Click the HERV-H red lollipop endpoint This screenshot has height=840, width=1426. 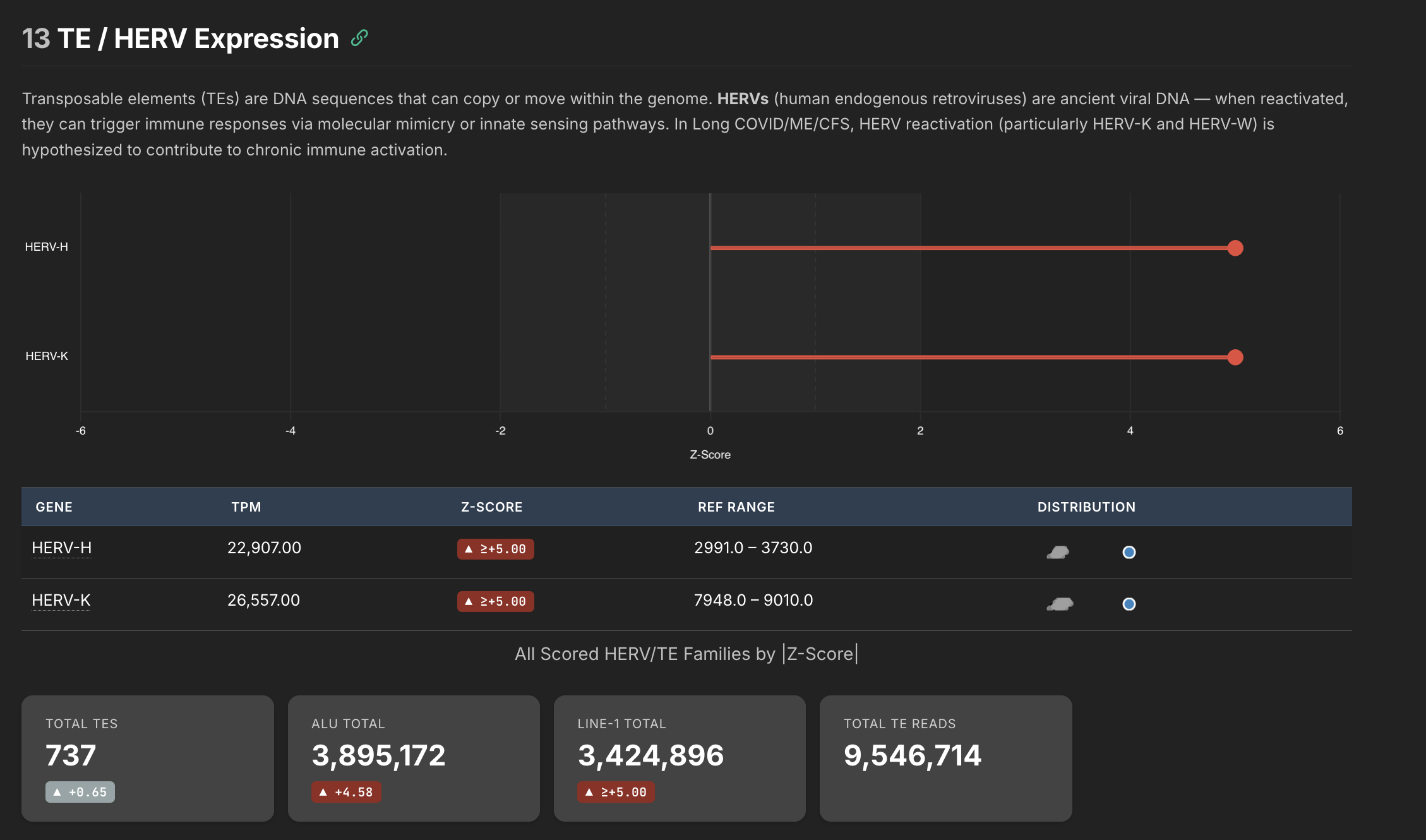tap(1235, 248)
